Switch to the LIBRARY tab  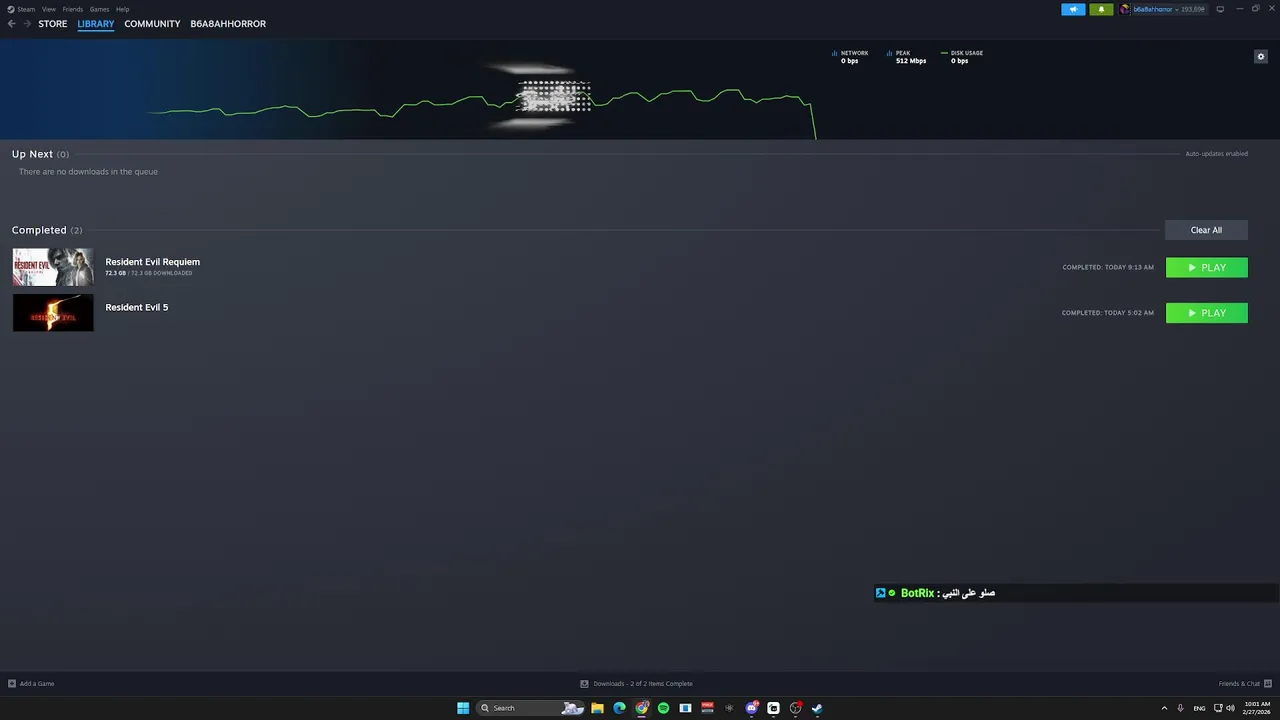pos(96,24)
